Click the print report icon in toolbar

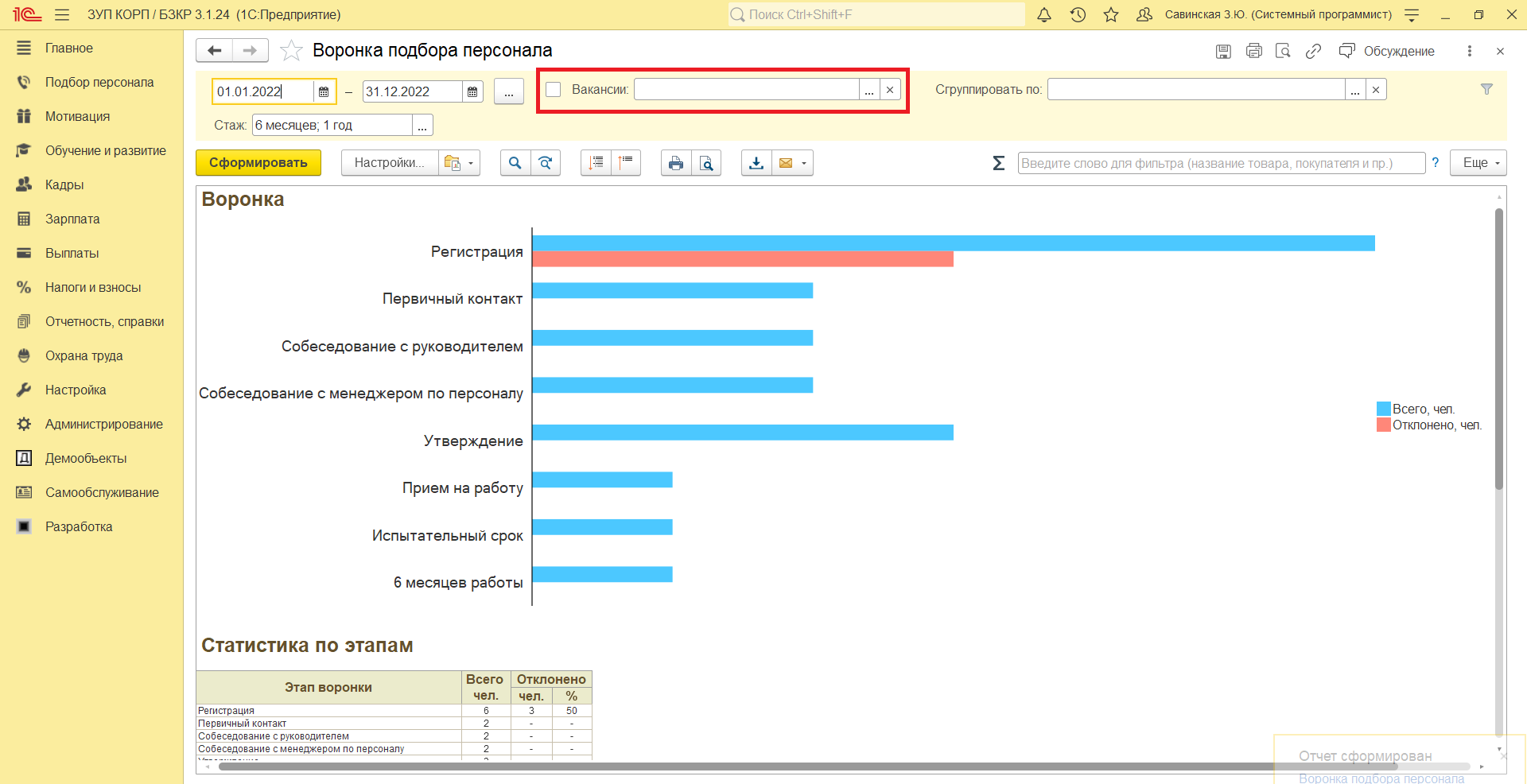coord(675,163)
